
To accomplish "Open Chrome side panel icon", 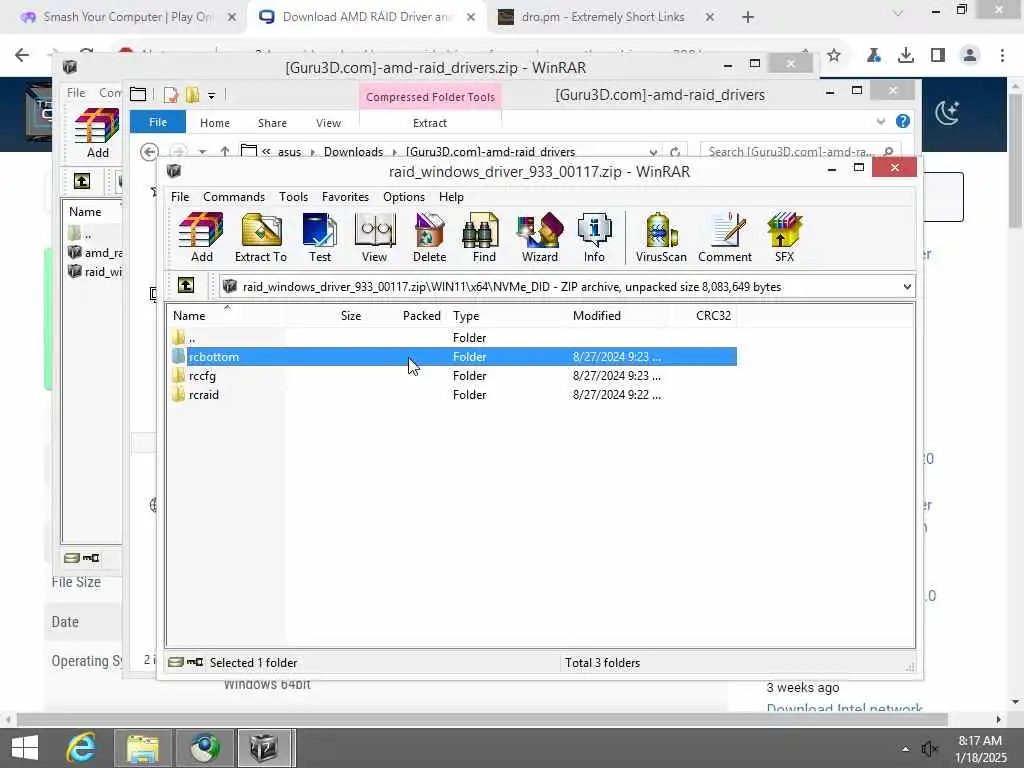I will [938, 56].
